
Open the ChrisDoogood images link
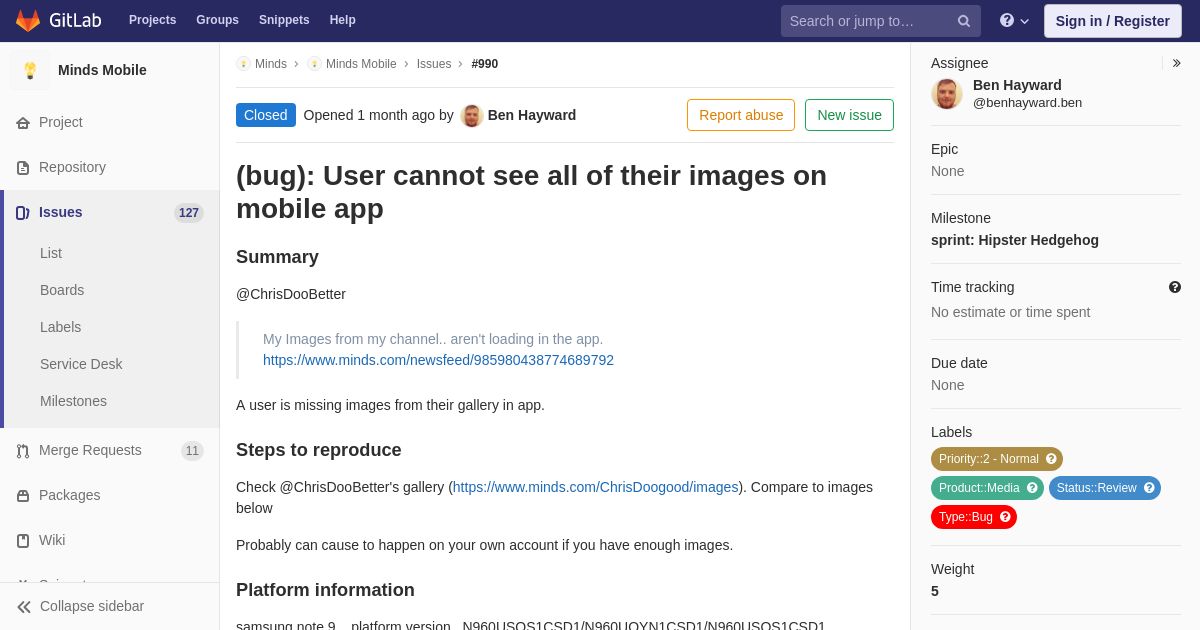click(x=596, y=487)
